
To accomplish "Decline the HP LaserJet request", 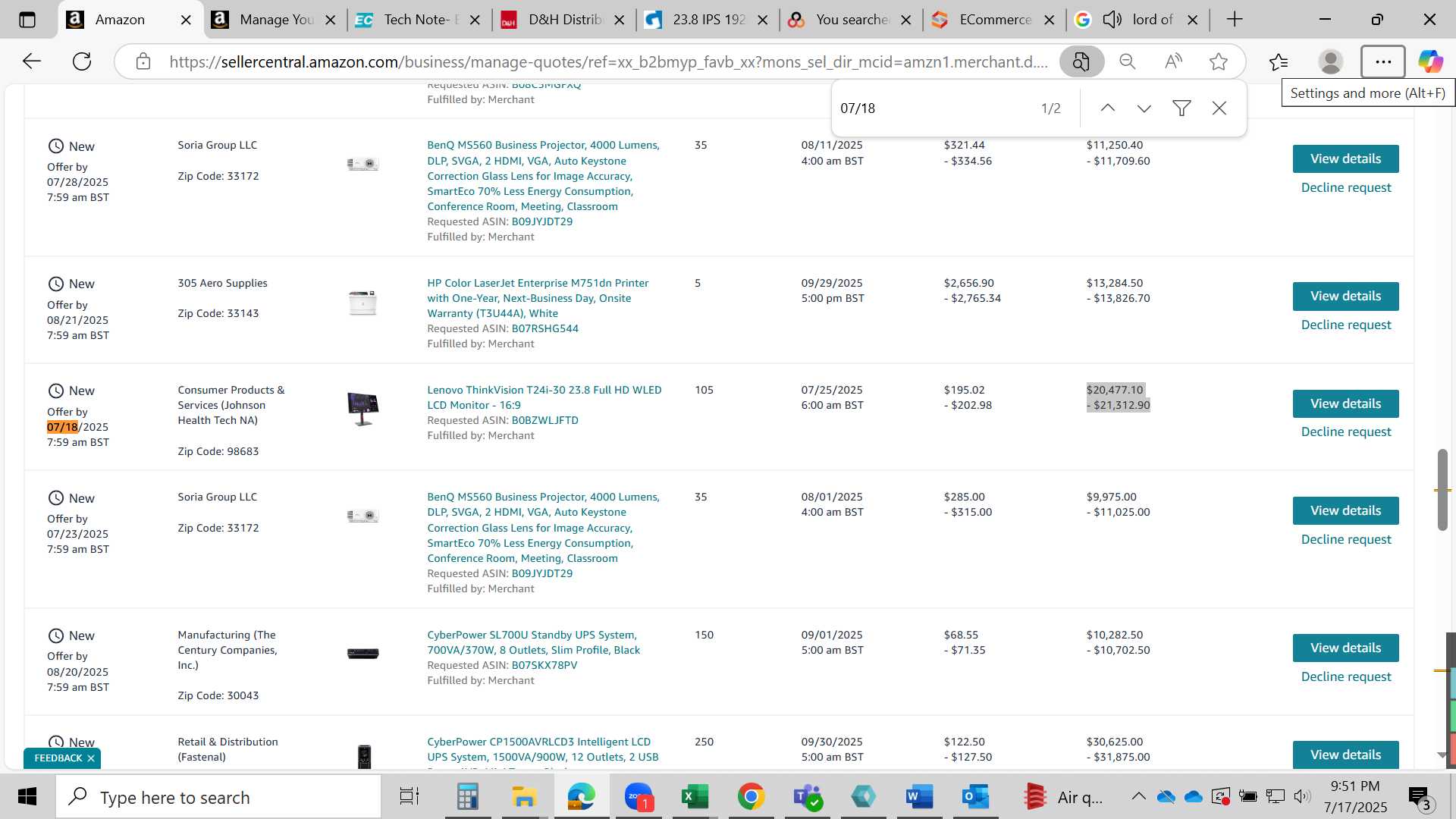I will point(1345,325).
